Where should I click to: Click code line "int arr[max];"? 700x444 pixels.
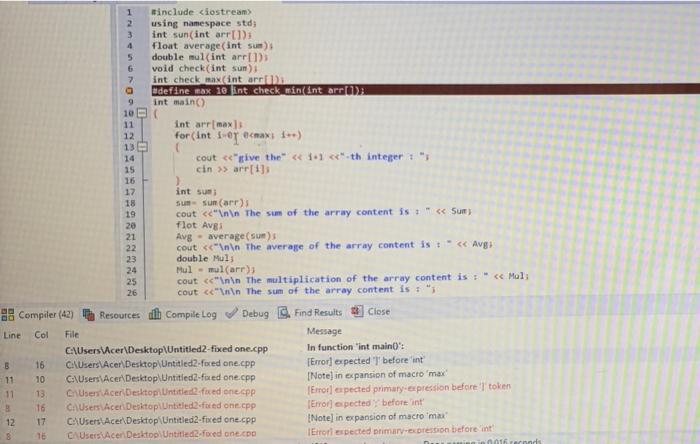[x=208, y=124]
